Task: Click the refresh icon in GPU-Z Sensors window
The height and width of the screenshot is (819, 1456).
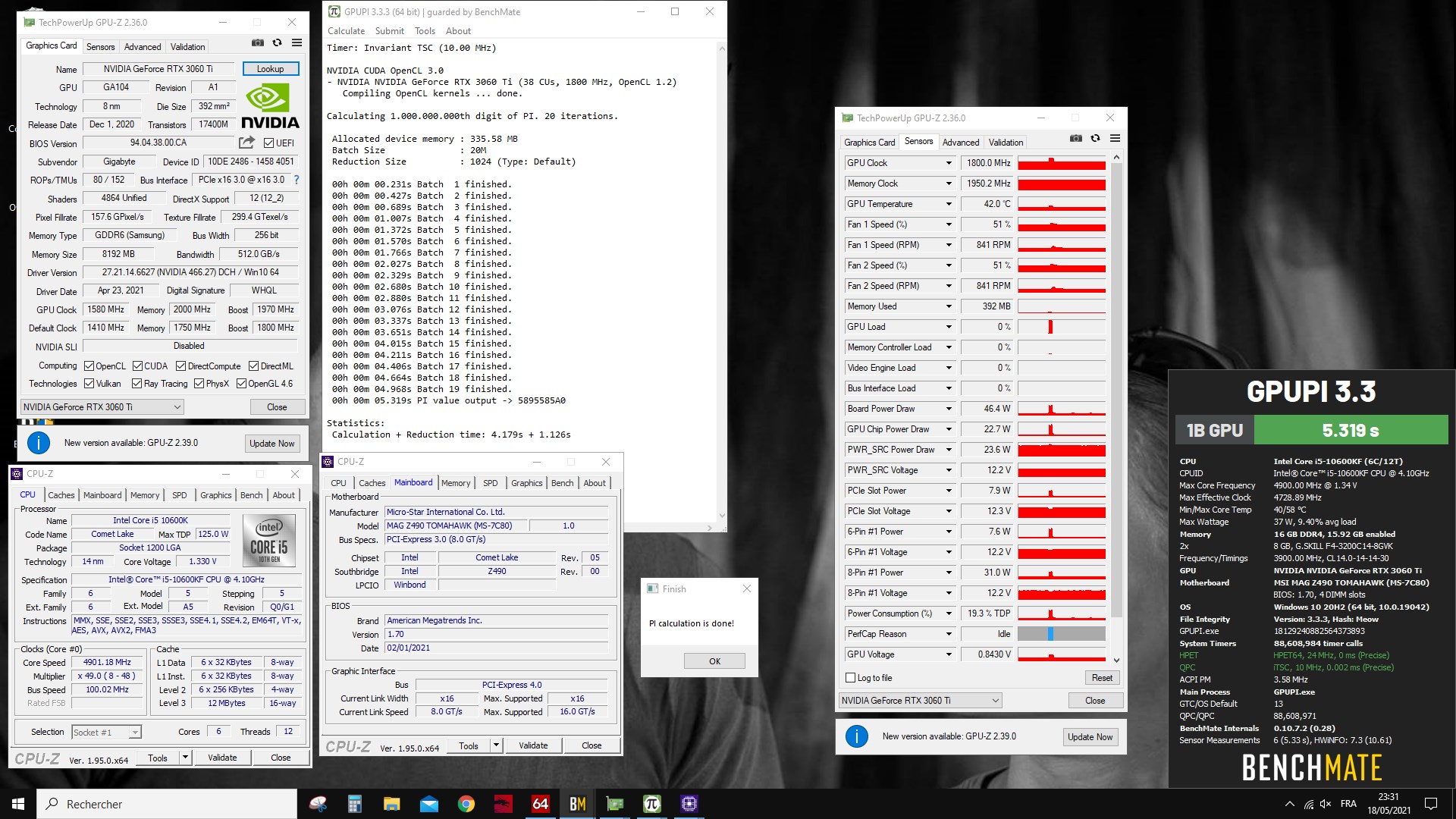Action: tap(1096, 139)
